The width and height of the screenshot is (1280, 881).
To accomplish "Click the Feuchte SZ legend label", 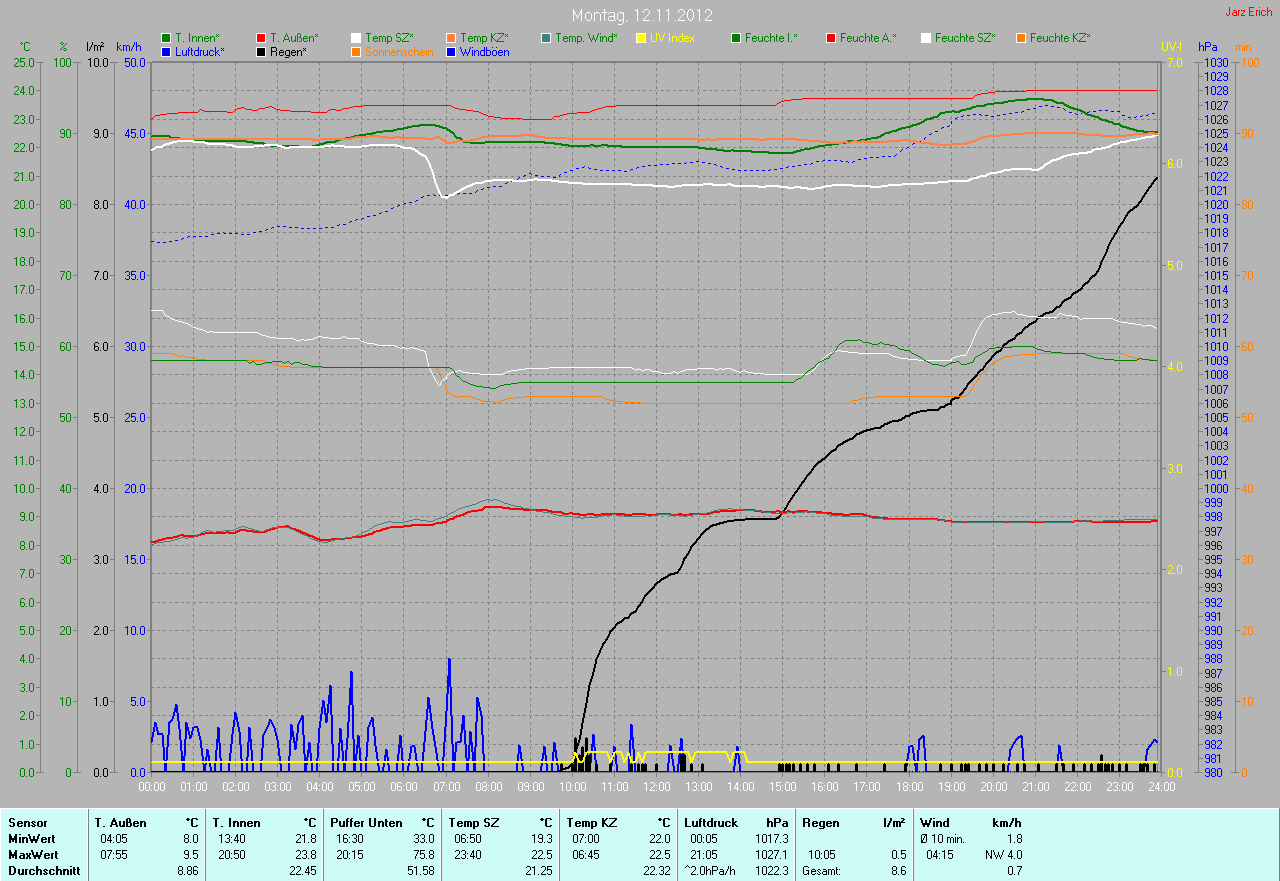I will (964, 38).
